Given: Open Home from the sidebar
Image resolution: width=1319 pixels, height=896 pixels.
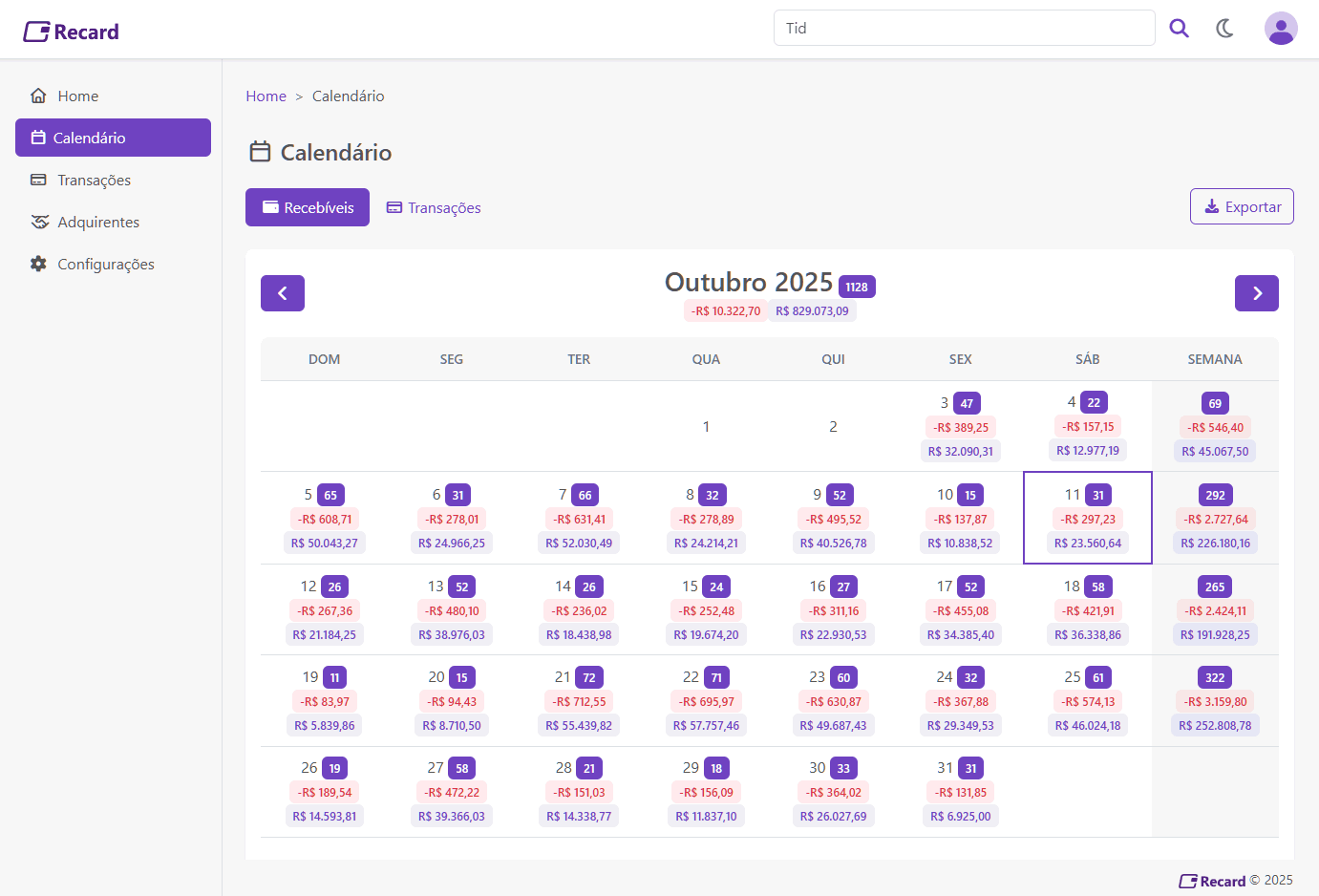Looking at the screenshot, I should [x=77, y=96].
